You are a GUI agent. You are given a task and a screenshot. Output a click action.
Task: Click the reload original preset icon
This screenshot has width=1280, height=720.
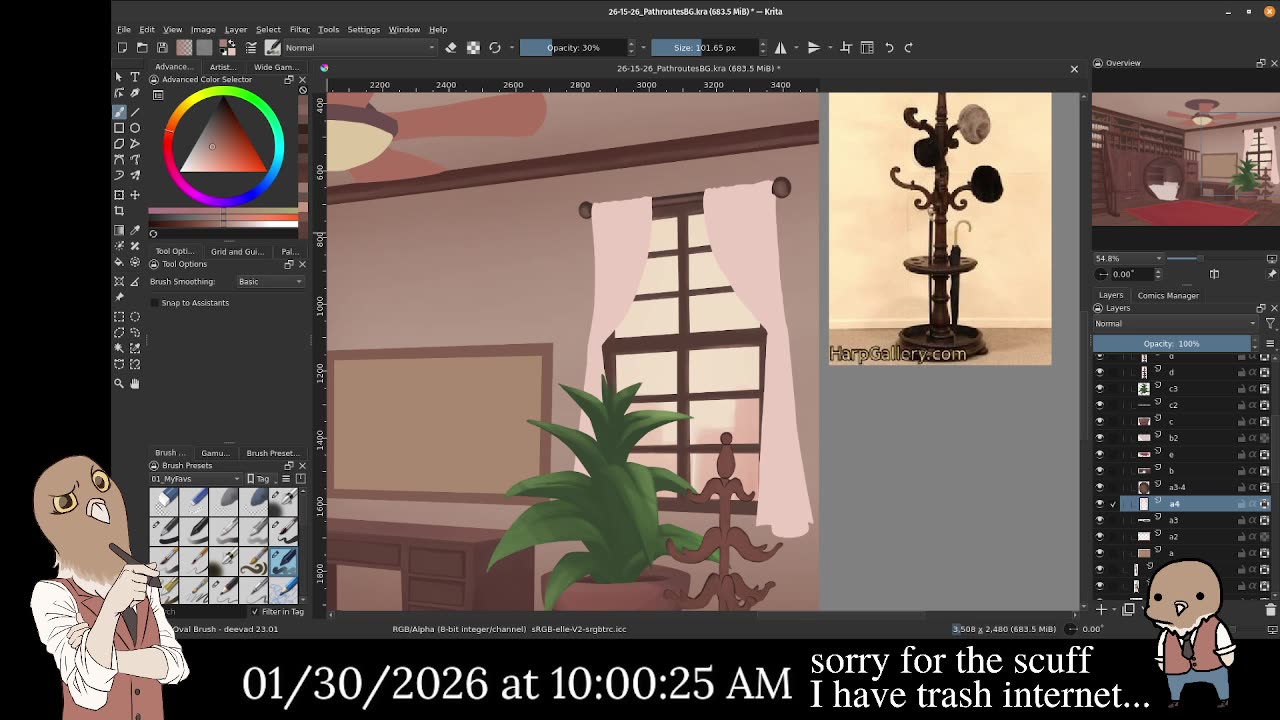point(494,47)
